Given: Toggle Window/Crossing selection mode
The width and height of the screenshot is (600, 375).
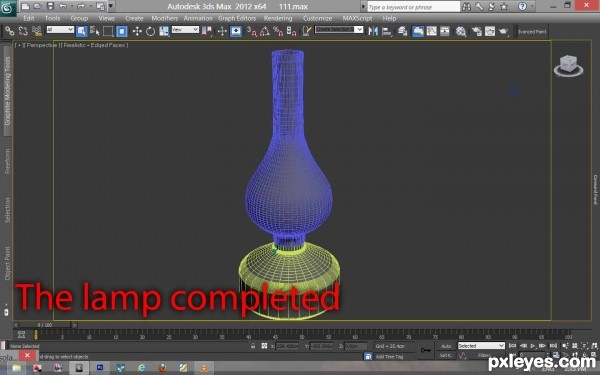Looking at the screenshot, I should [x=122, y=31].
